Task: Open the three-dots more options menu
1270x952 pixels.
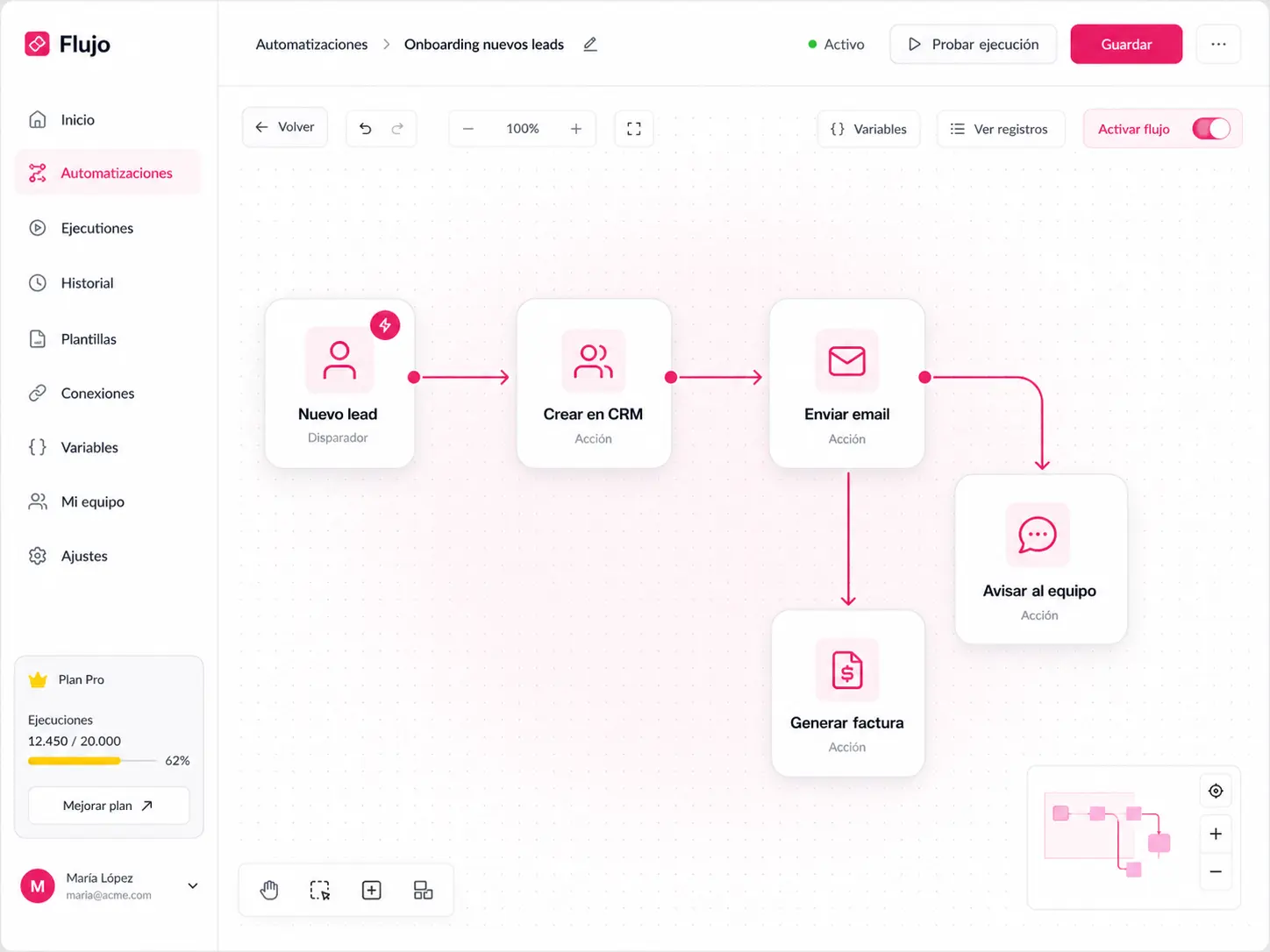Action: (x=1218, y=44)
